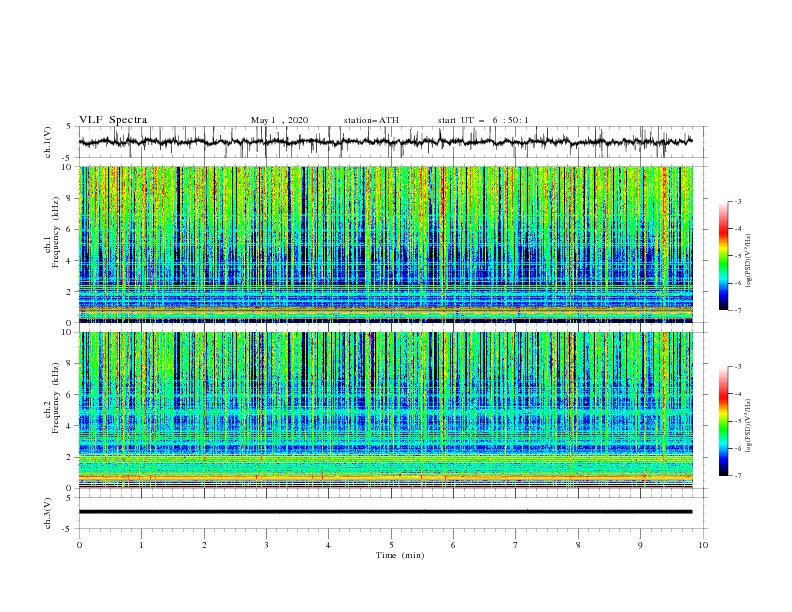Click the "ch.1(V)" axis label
This screenshot has height=612, width=792.
[48, 142]
